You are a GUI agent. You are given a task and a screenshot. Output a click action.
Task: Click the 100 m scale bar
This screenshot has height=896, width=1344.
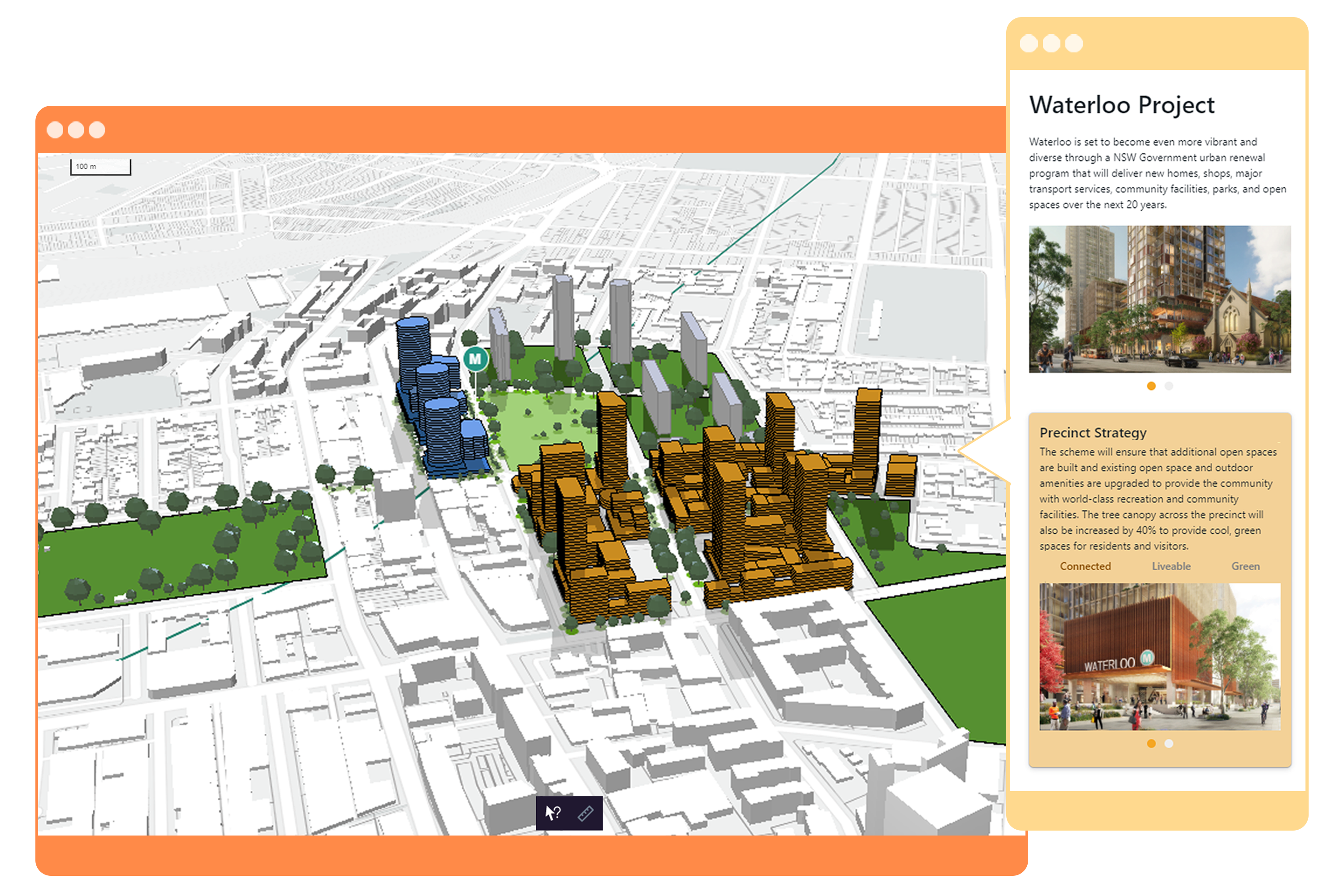[100, 167]
